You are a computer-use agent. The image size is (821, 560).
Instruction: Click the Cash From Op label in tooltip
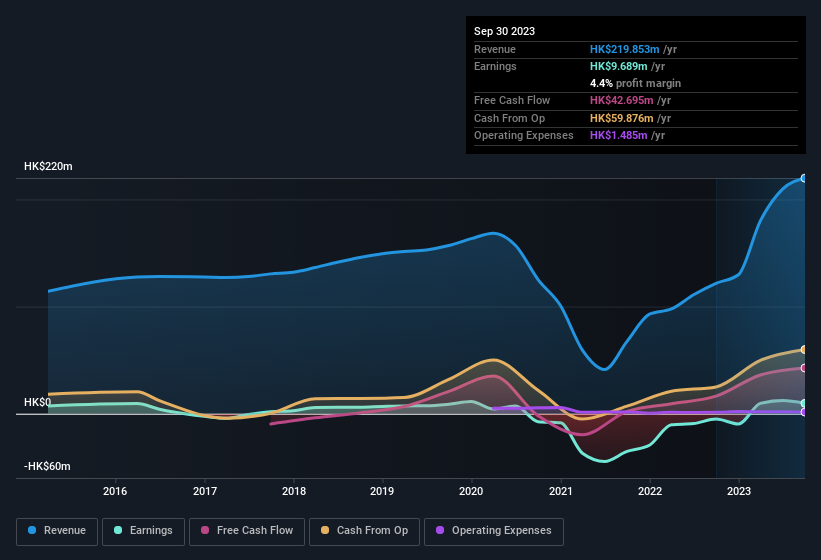point(509,118)
